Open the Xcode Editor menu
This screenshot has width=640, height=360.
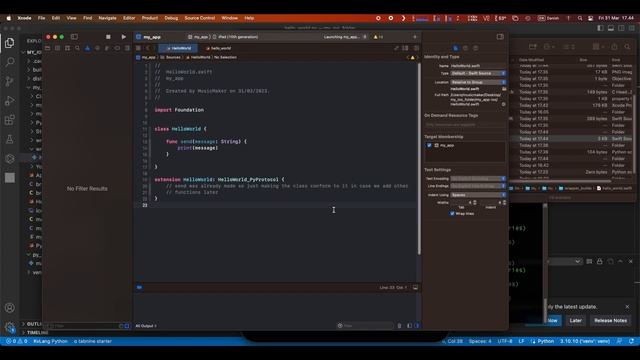[129, 18]
